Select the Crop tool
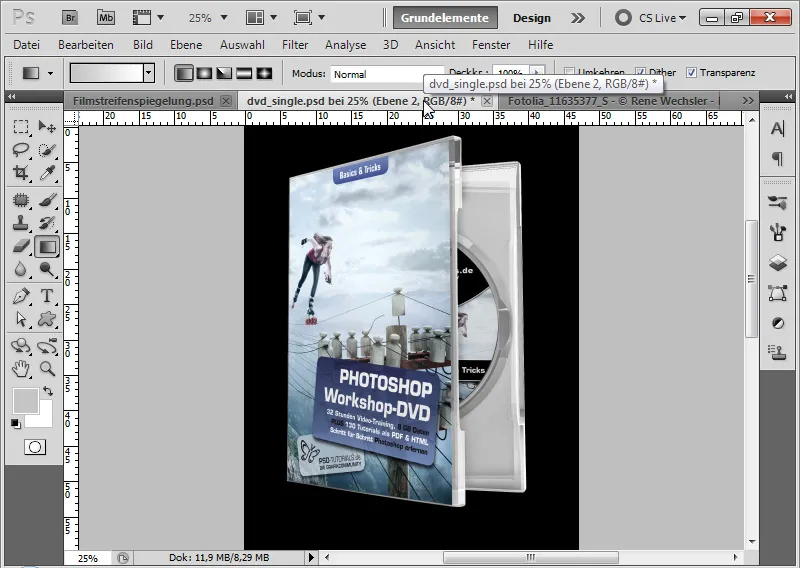The image size is (800, 568). pos(21,172)
